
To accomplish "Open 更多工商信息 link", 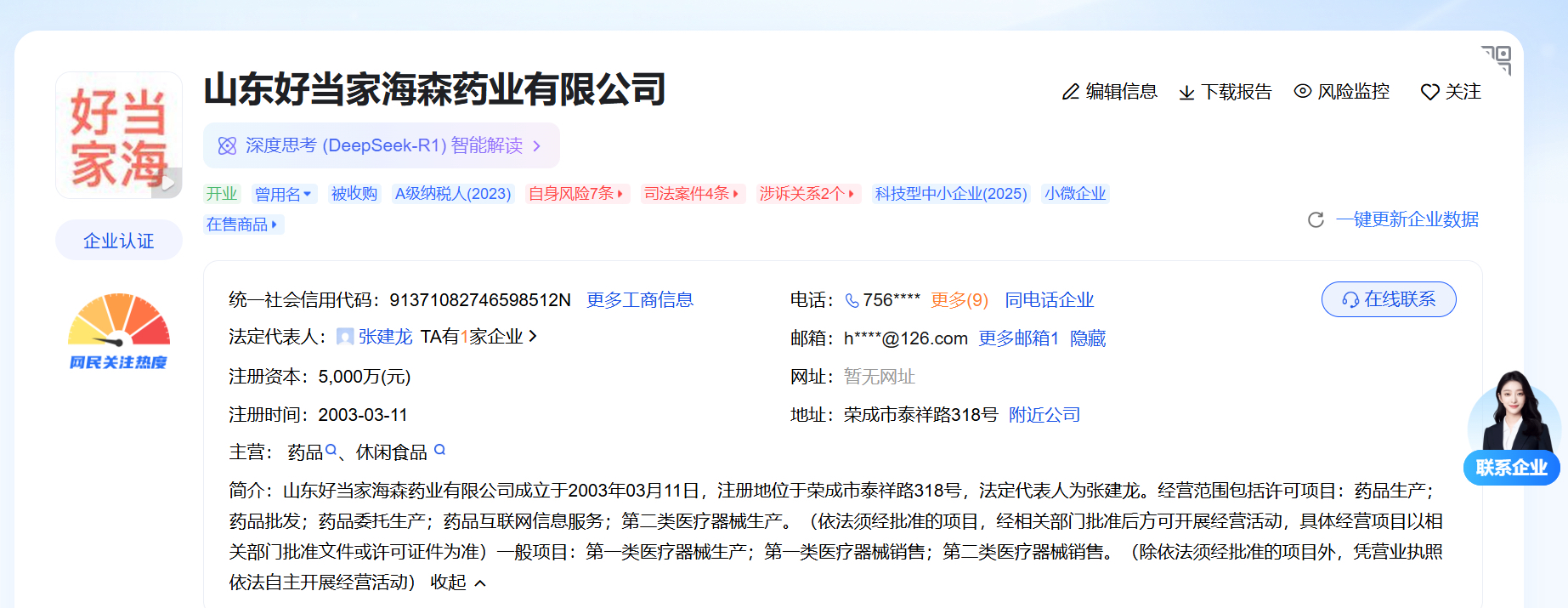I will (x=640, y=300).
